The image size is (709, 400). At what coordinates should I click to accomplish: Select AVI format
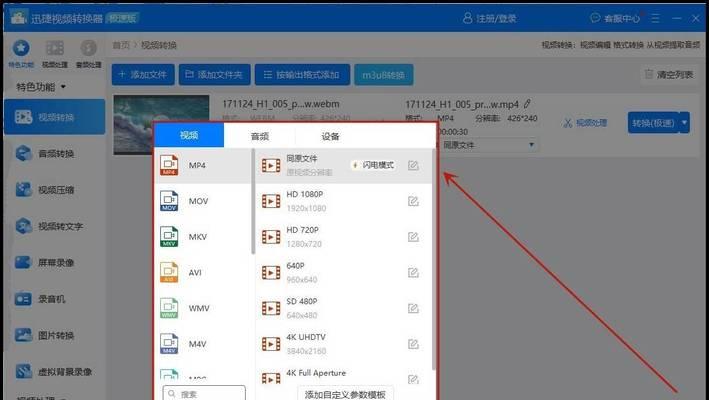pyautogui.click(x=203, y=273)
